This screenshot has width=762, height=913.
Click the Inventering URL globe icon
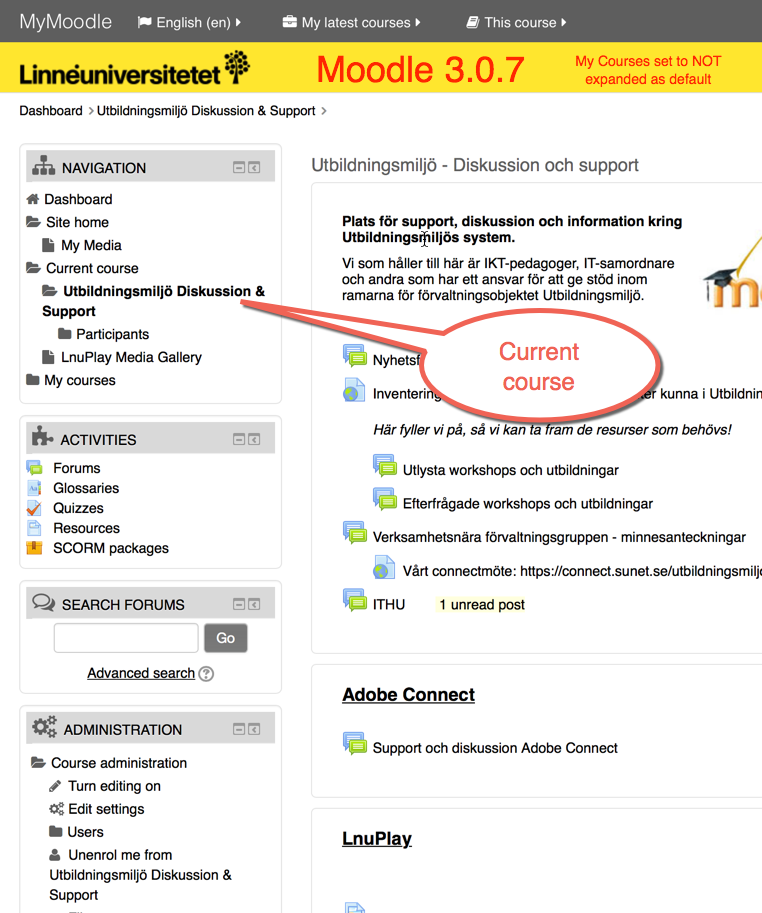point(354,391)
